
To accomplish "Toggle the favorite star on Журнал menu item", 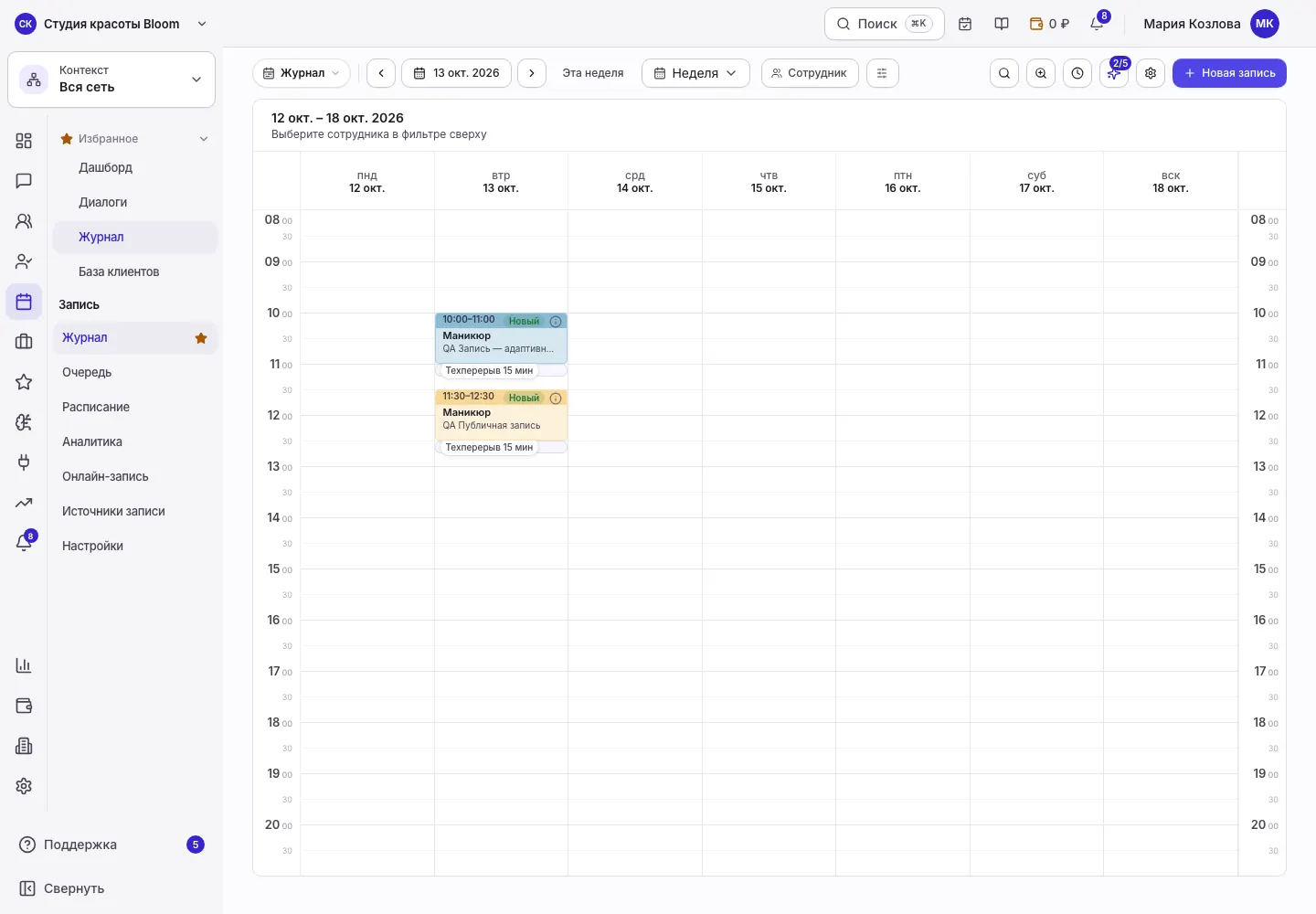I will [x=201, y=338].
